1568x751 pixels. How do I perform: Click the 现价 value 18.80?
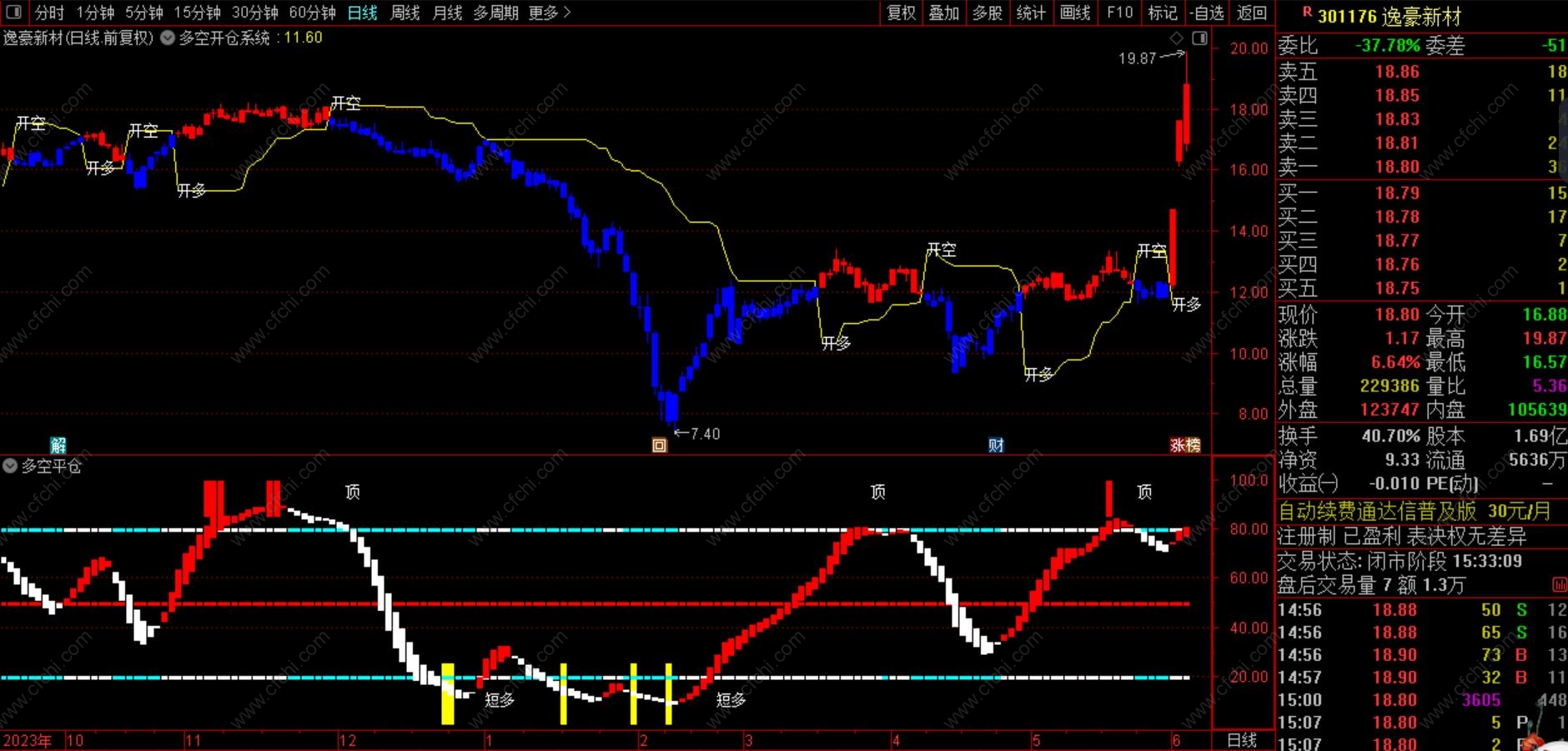pyautogui.click(x=1397, y=315)
